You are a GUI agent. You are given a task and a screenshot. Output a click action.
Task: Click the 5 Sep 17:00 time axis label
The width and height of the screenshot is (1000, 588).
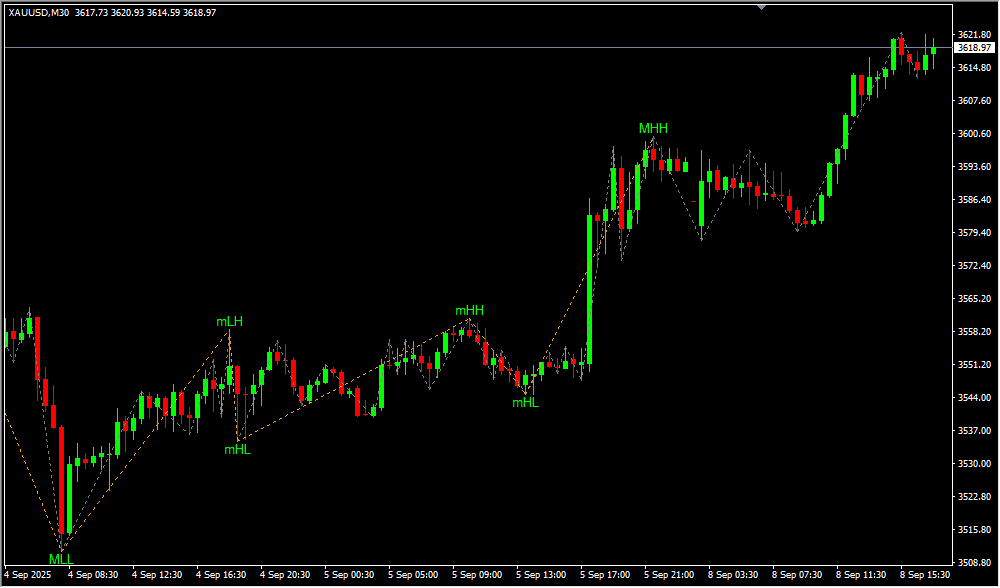coord(606,575)
